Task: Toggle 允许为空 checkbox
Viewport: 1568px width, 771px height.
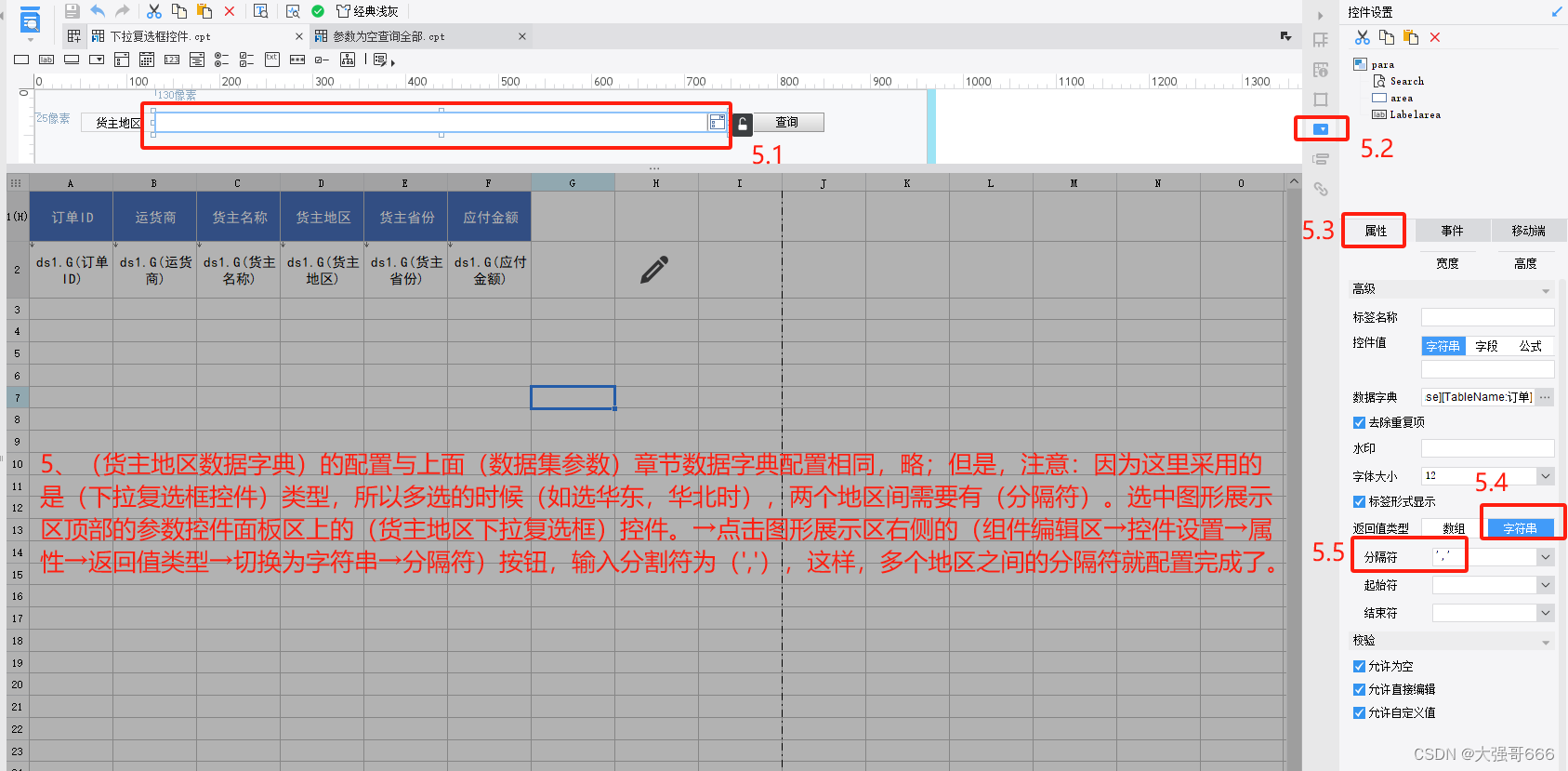Action: (x=1359, y=666)
